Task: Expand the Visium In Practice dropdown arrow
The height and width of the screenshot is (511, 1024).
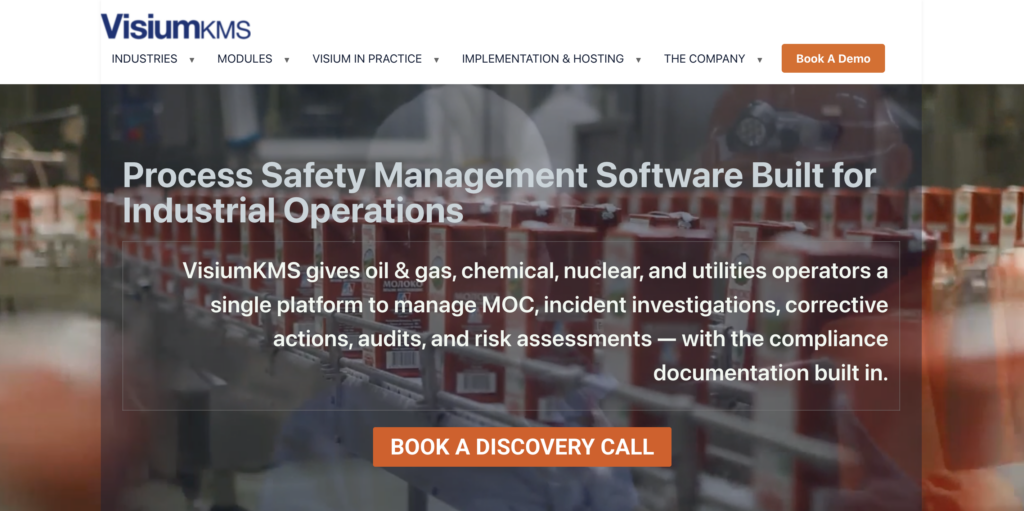Action: [436, 60]
